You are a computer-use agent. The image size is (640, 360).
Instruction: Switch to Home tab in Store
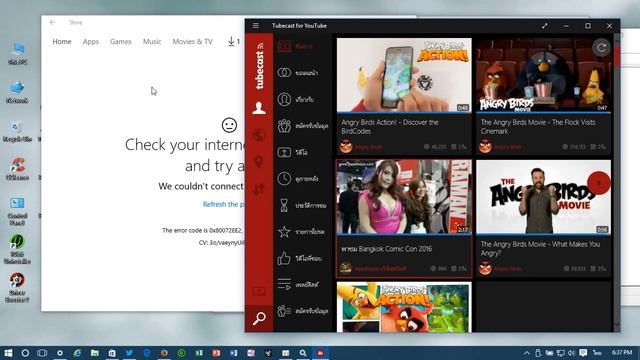tap(62, 42)
